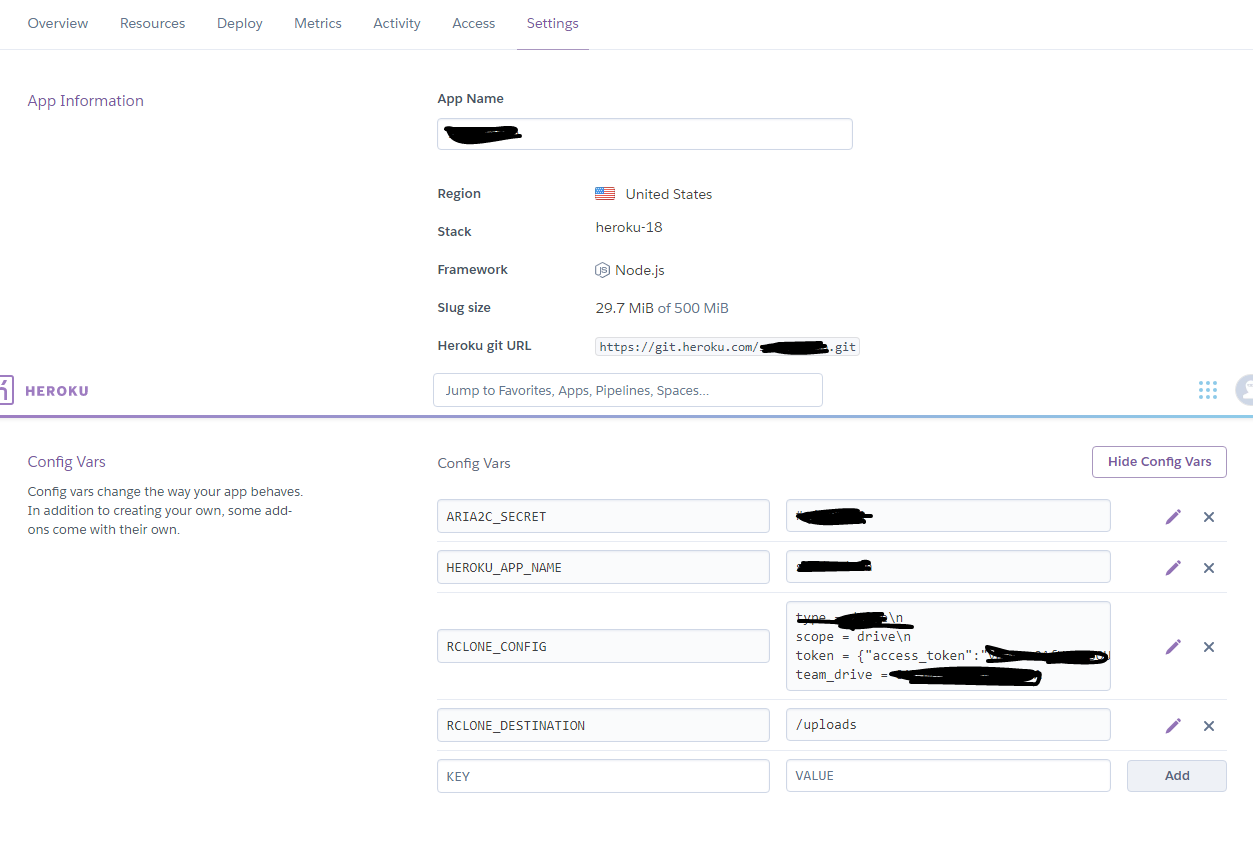Click the new KEY input field

[x=603, y=776]
